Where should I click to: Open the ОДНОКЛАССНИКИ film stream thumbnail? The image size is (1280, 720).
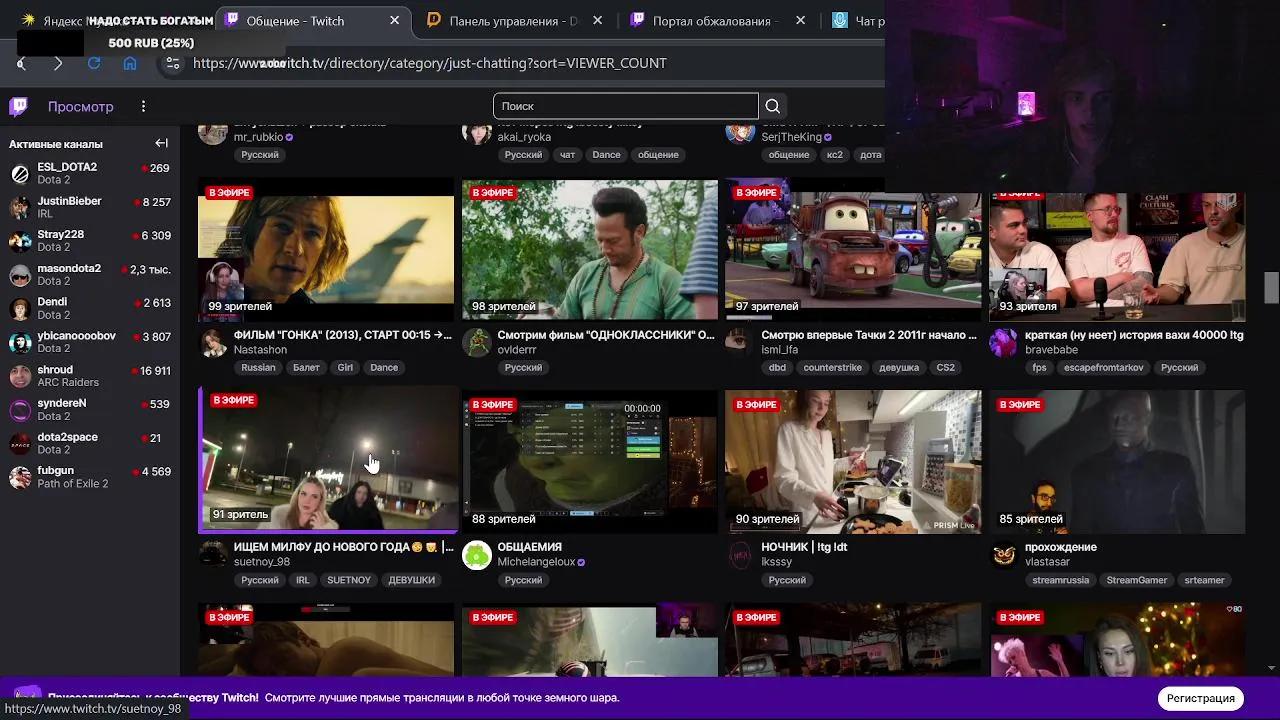point(590,249)
